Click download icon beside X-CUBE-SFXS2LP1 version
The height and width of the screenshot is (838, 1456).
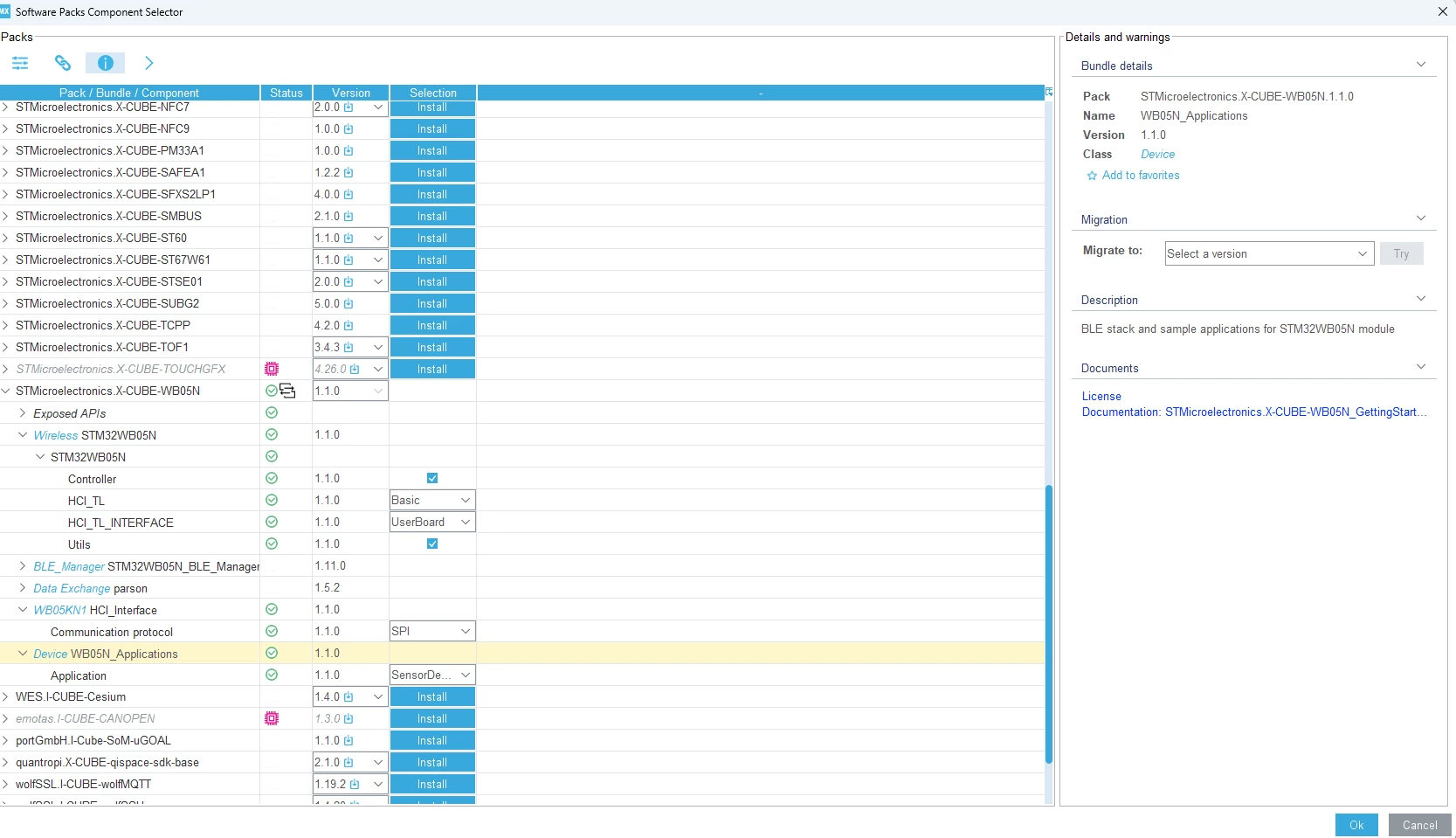348,194
